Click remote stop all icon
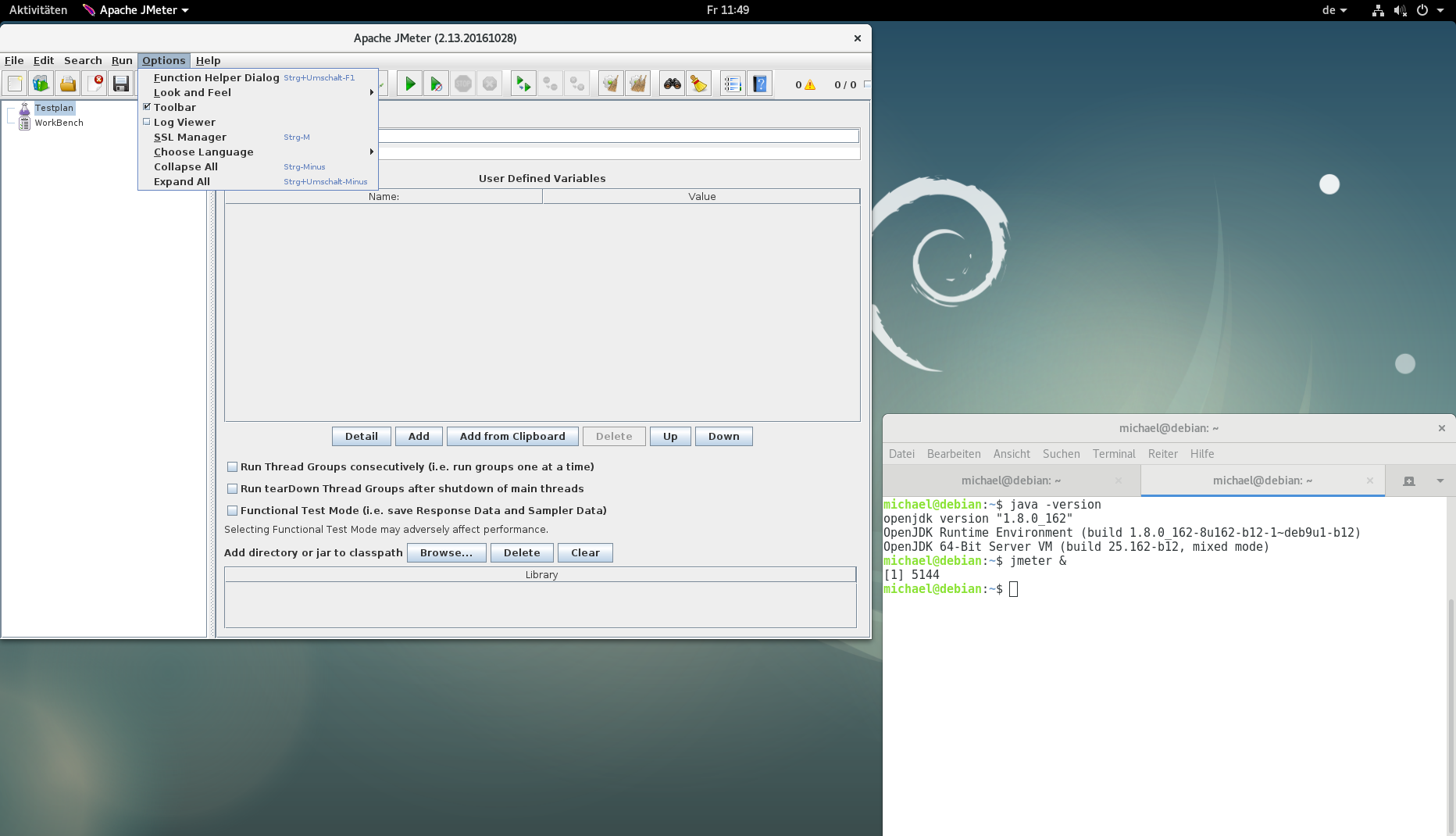Viewport: 1456px width, 836px height. pyautogui.click(x=550, y=84)
